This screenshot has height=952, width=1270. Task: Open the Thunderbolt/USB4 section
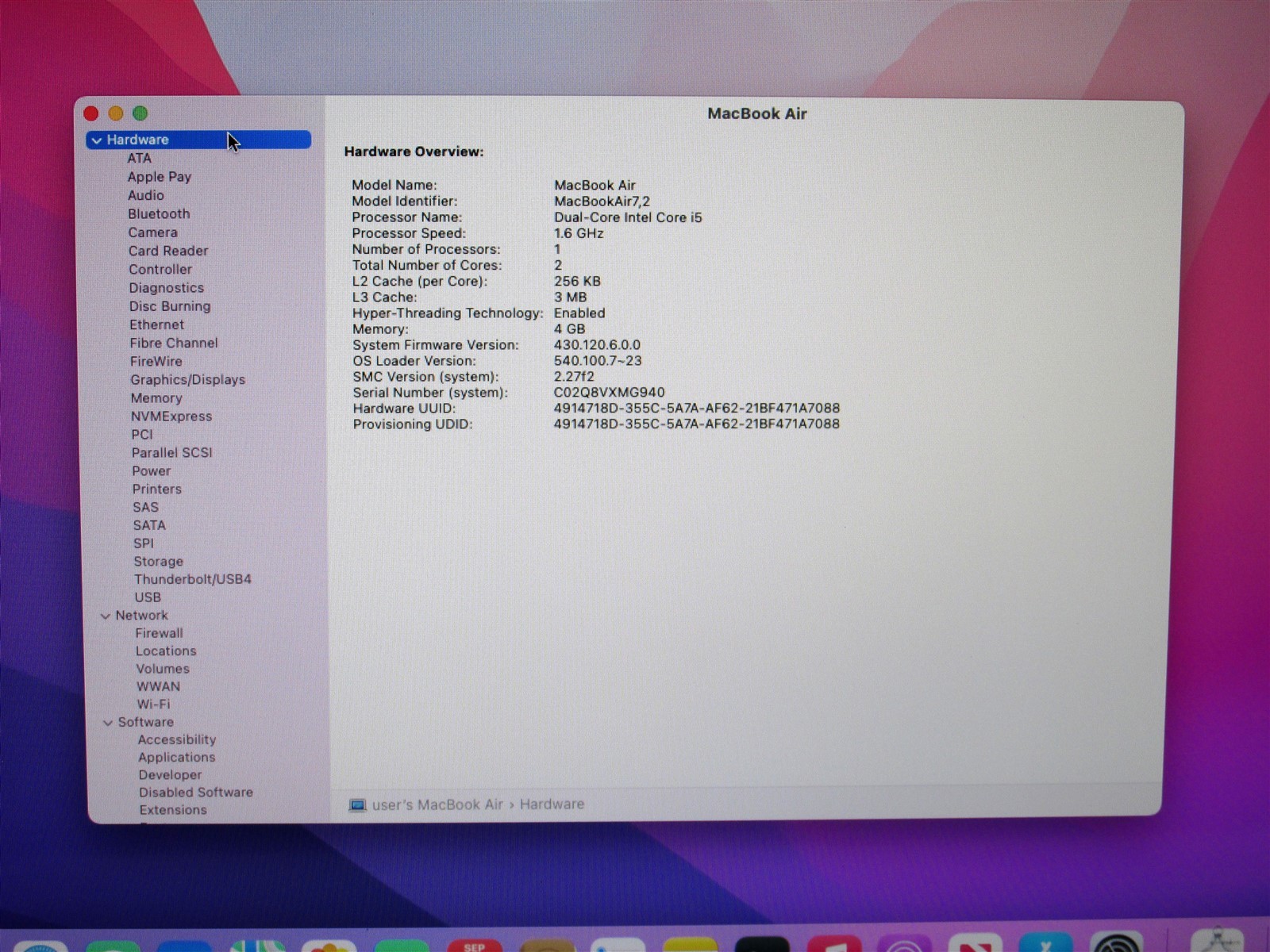click(192, 579)
